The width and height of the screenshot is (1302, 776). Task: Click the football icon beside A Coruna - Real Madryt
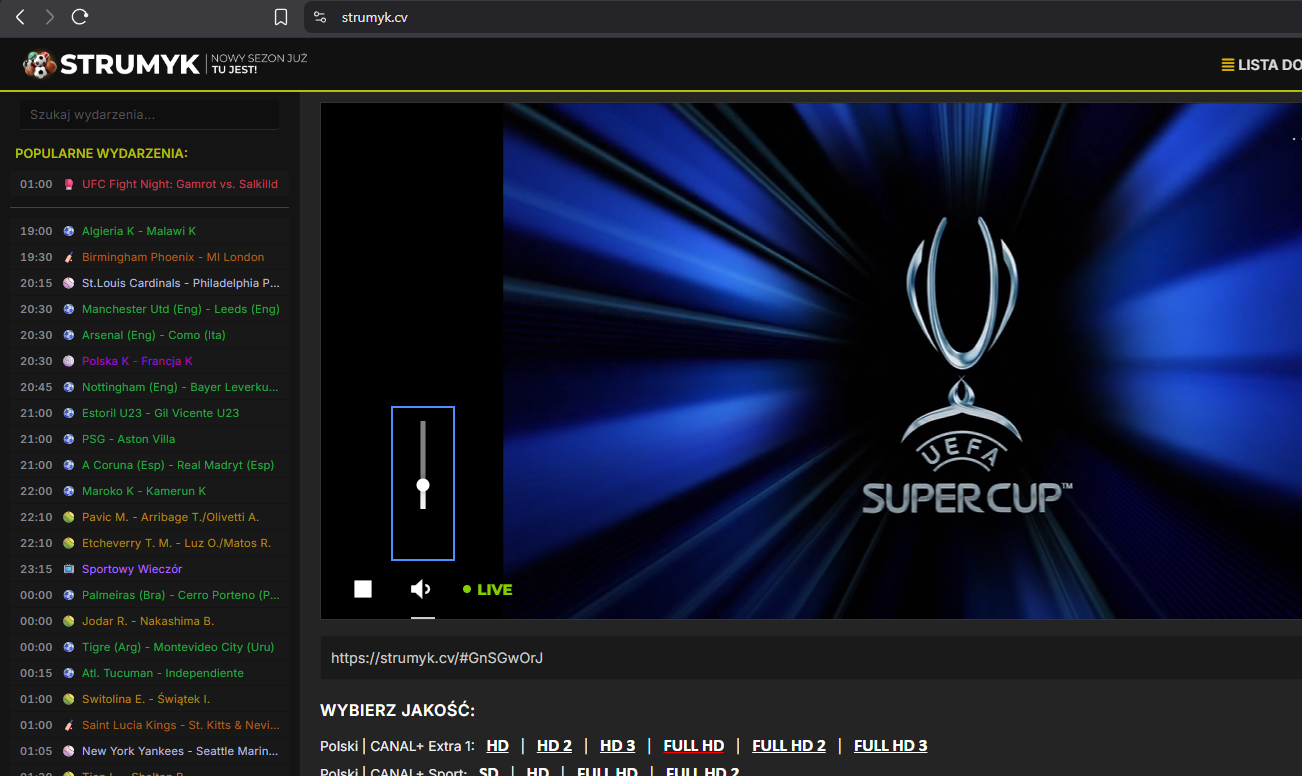[x=69, y=465]
